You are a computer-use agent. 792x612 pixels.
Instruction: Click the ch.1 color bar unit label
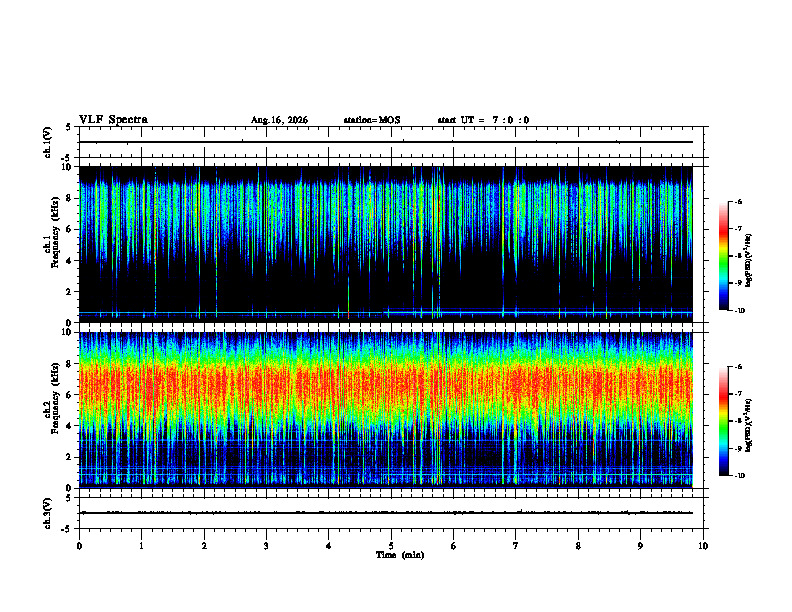[x=749, y=261]
